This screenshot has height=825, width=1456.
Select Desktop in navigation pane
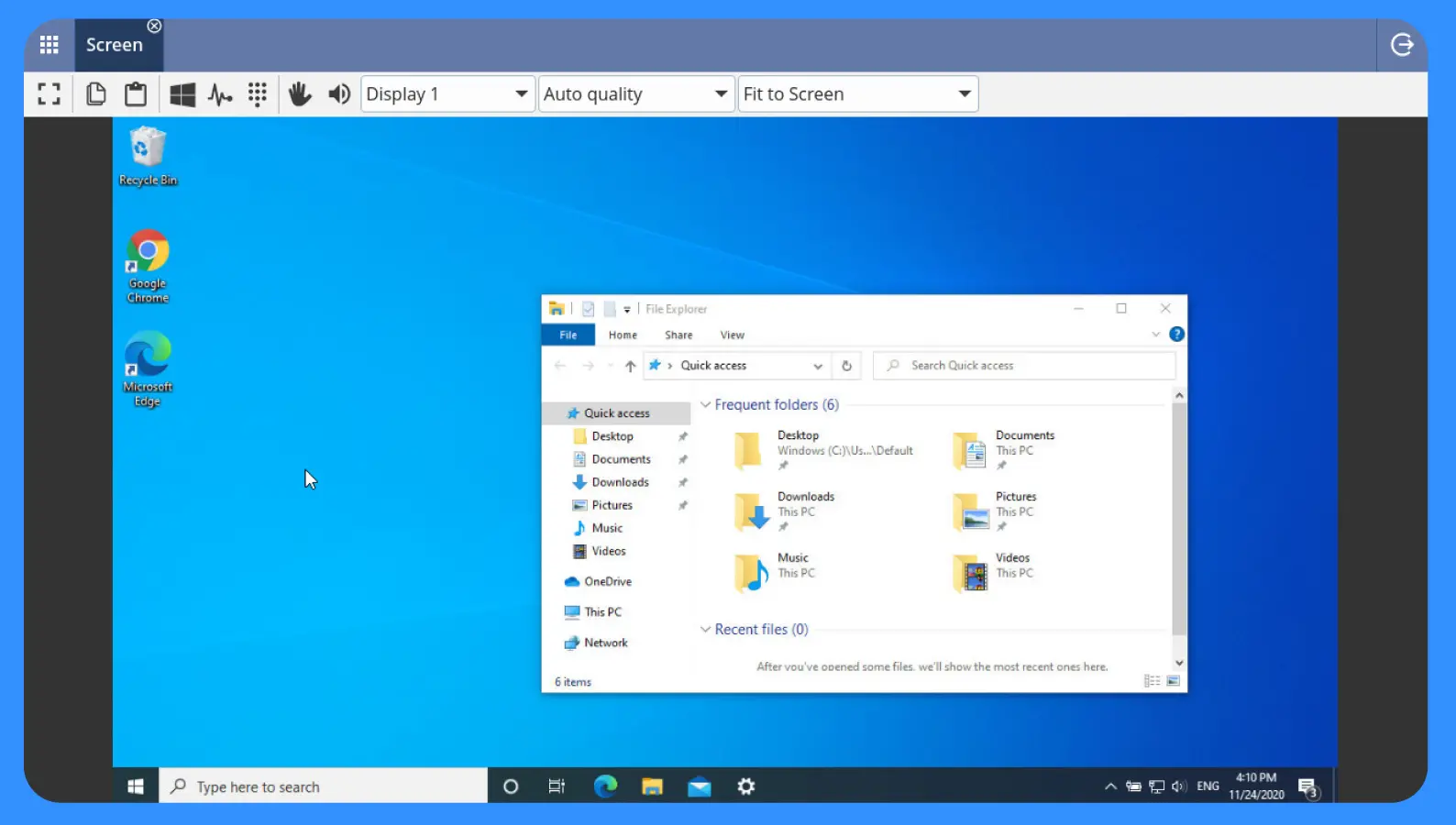click(x=612, y=436)
